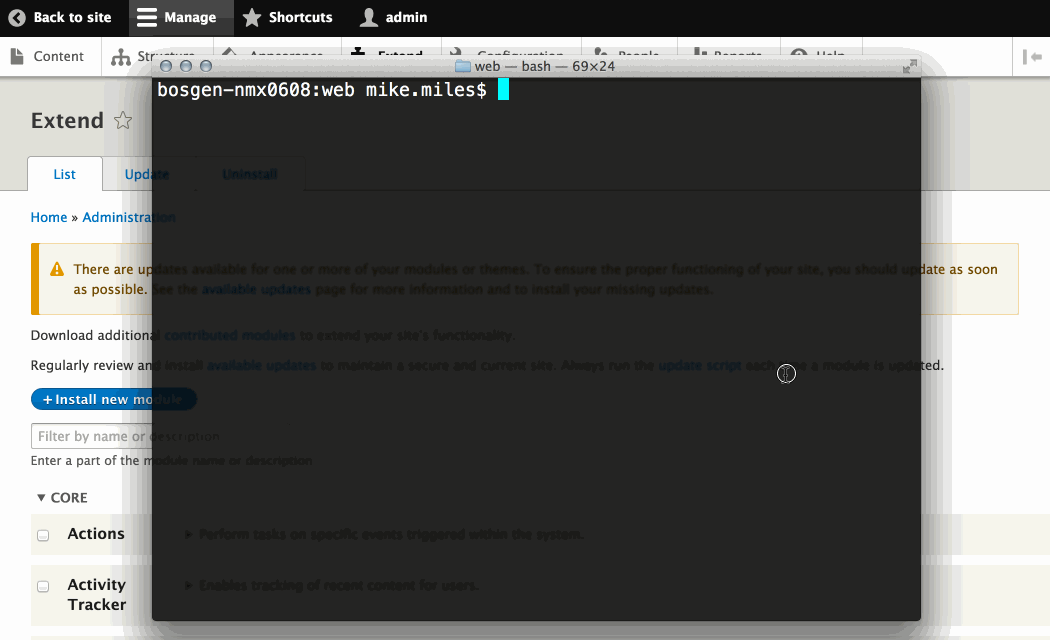Open the admin user menu
The width and height of the screenshot is (1050, 640).
click(x=393, y=17)
